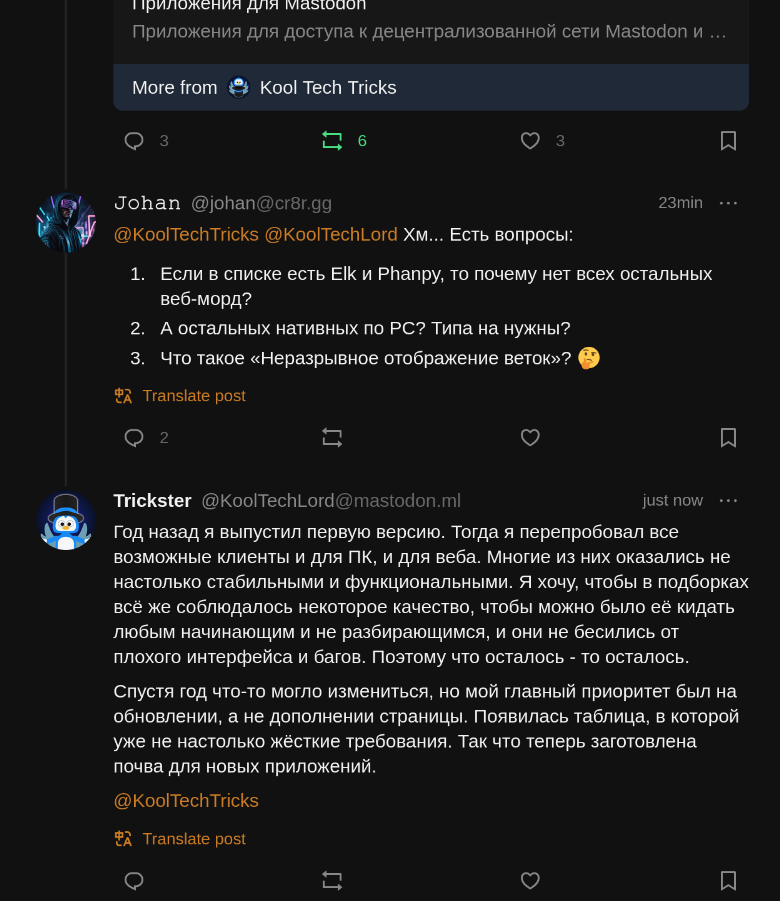Open replies on the top post

[134, 141]
